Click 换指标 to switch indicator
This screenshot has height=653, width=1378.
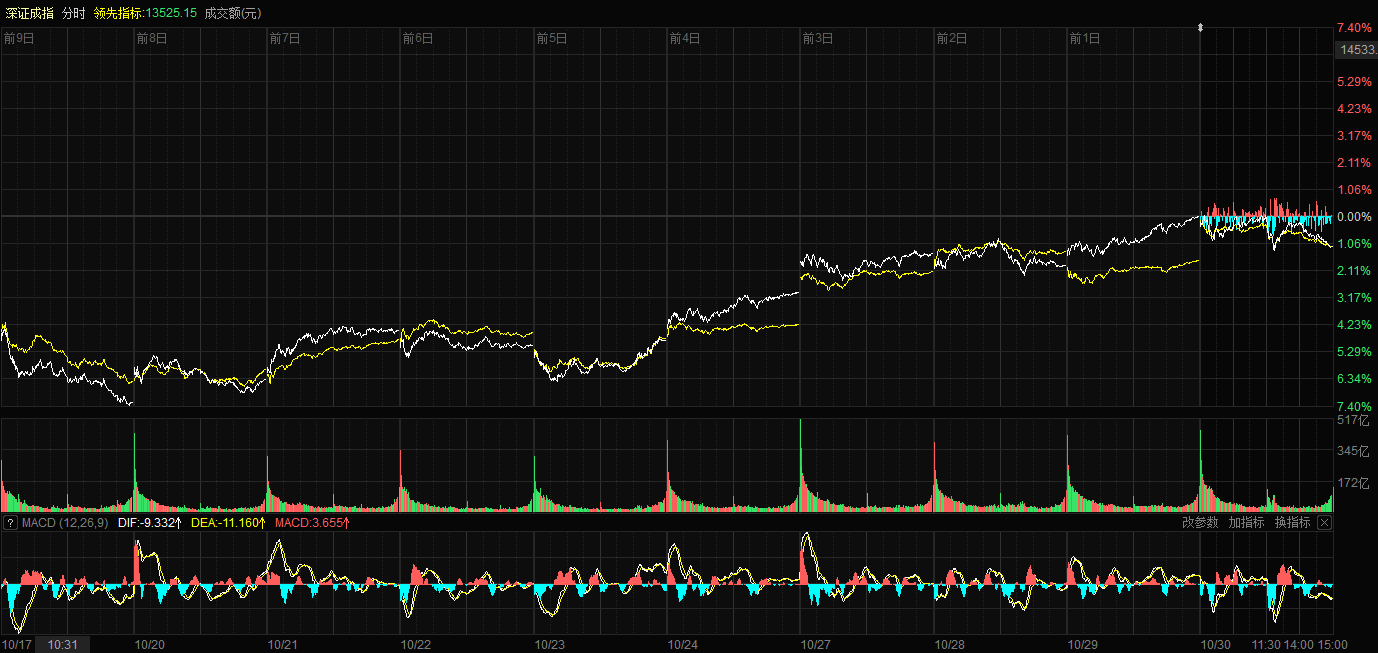pos(1292,523)
